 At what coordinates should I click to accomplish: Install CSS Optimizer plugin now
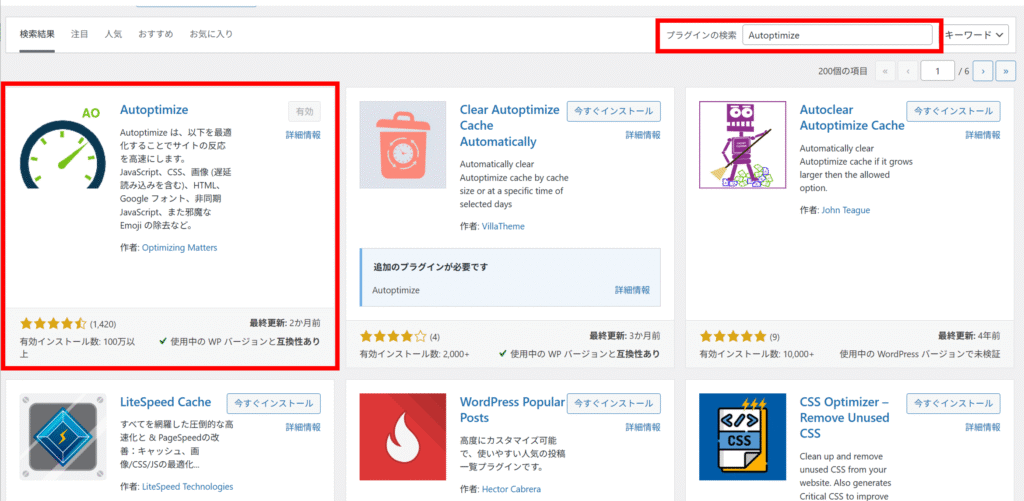point(953,403)
